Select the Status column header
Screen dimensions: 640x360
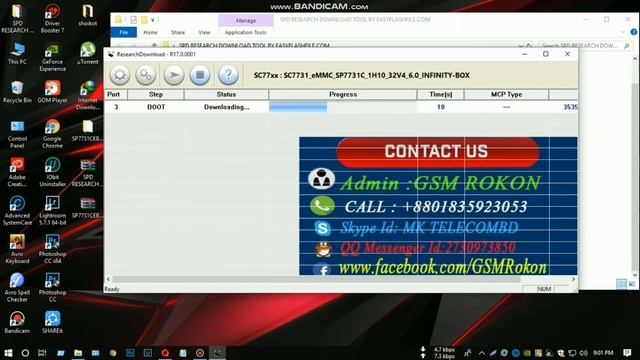(x=226, y=94)
